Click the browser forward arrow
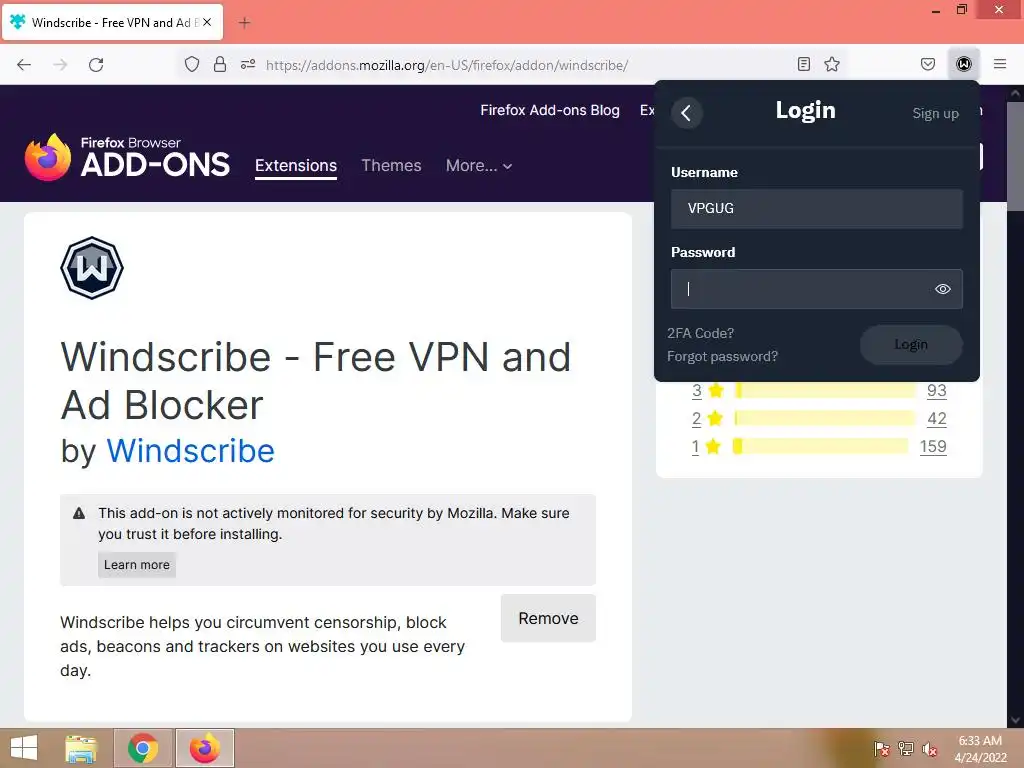The height and width of the screenshot is (768, 1024). click(x=60, y=65)
